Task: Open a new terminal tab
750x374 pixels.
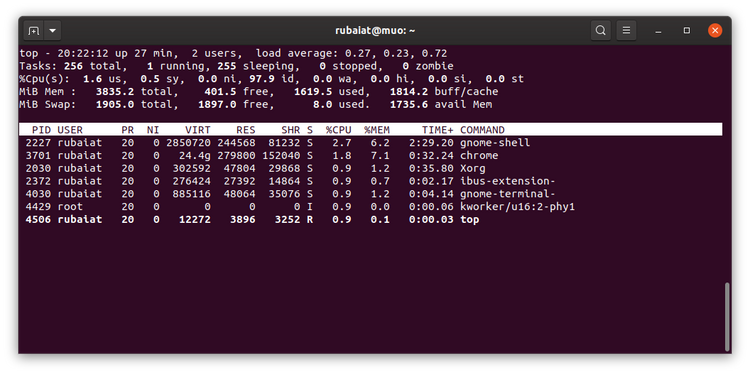Action: (33, 31)
